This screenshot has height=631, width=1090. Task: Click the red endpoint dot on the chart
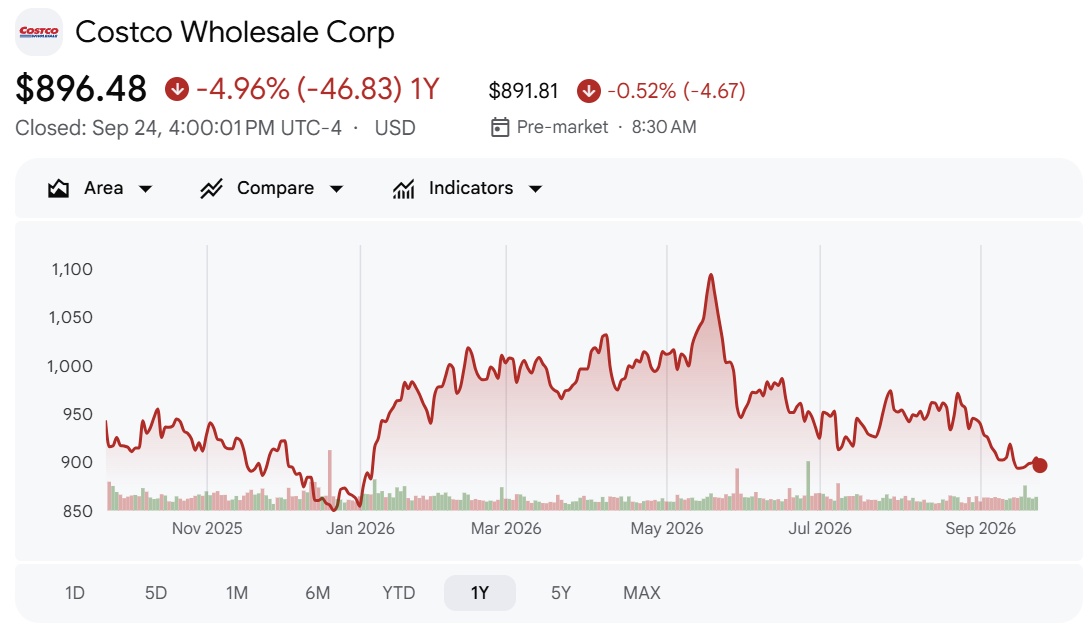1039,466
